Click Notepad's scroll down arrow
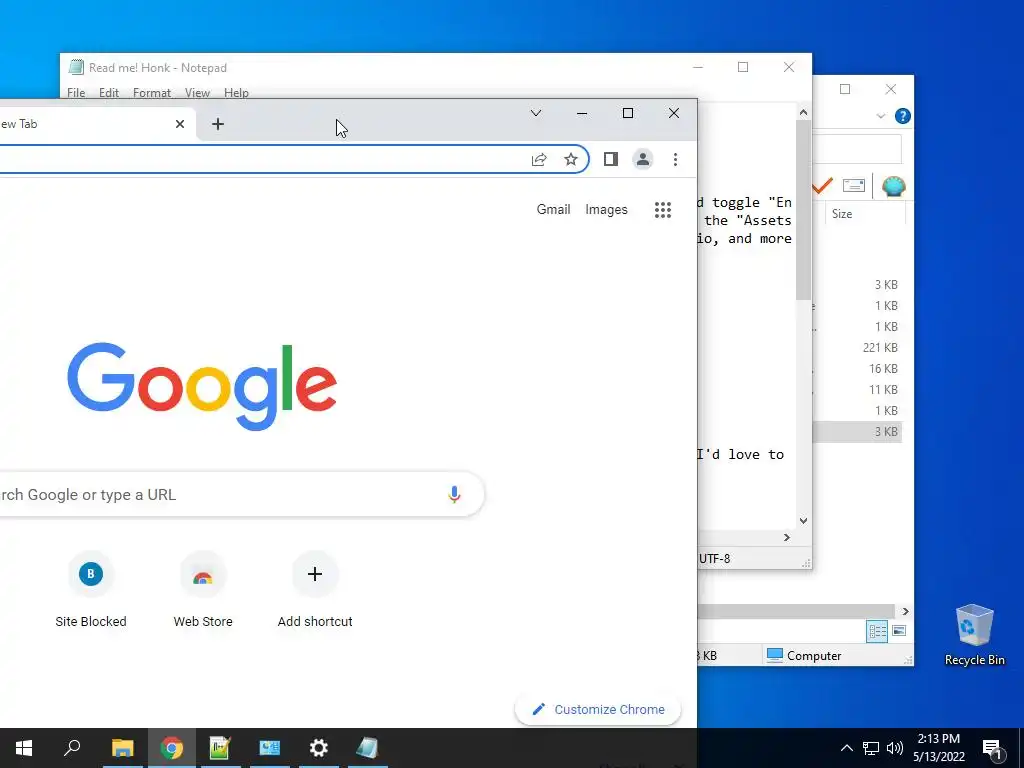1024x768 pixels. (803, 520)
